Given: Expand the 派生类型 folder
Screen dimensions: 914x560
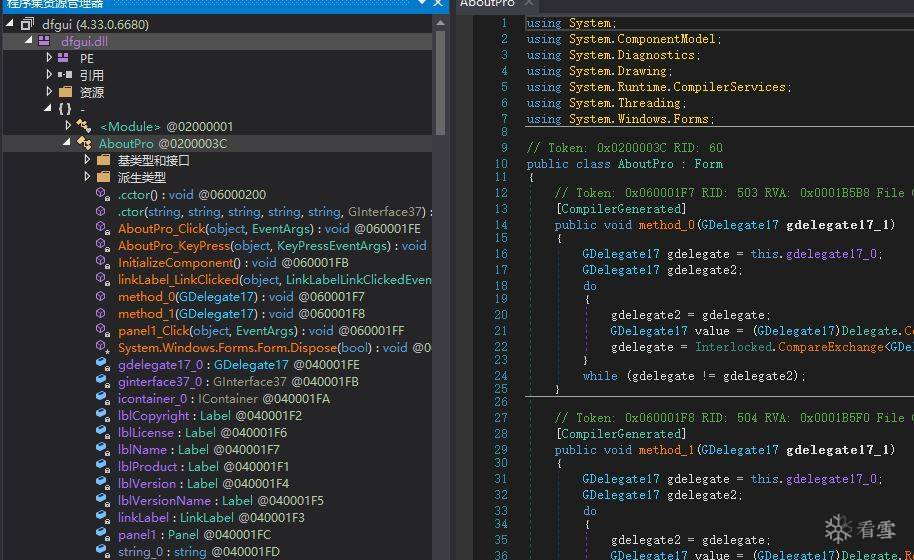Looking at the screenshot, I should click(x=87, y=176).
